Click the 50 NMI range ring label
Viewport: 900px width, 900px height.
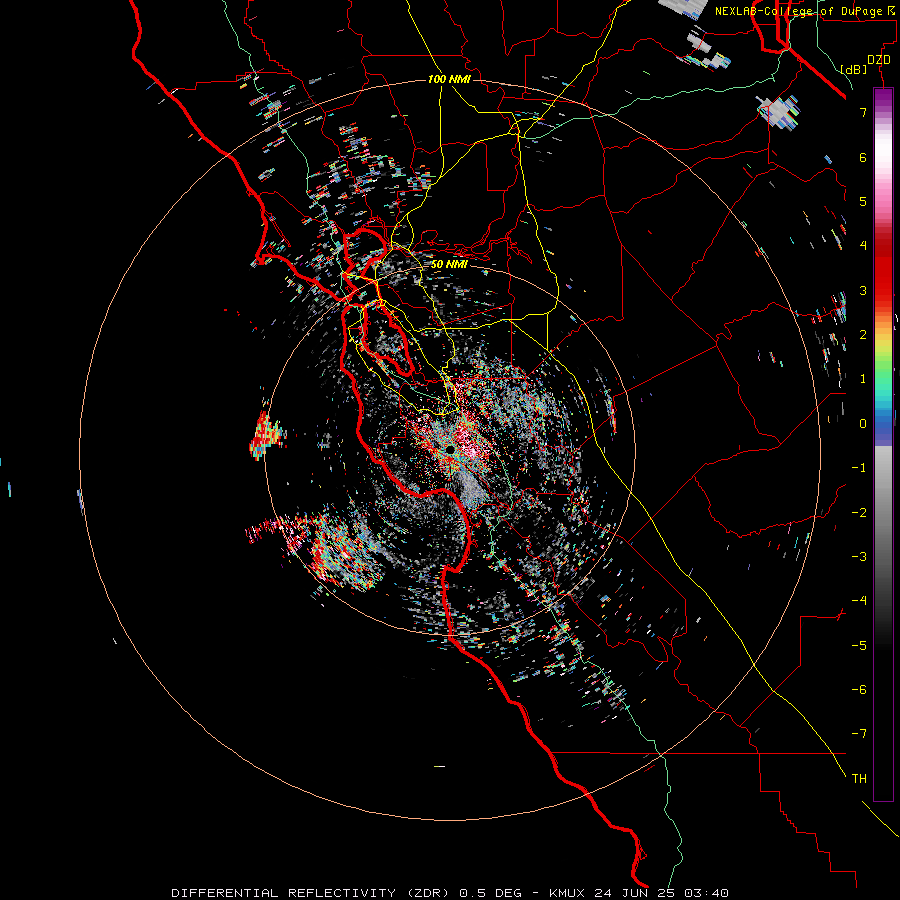449,264
